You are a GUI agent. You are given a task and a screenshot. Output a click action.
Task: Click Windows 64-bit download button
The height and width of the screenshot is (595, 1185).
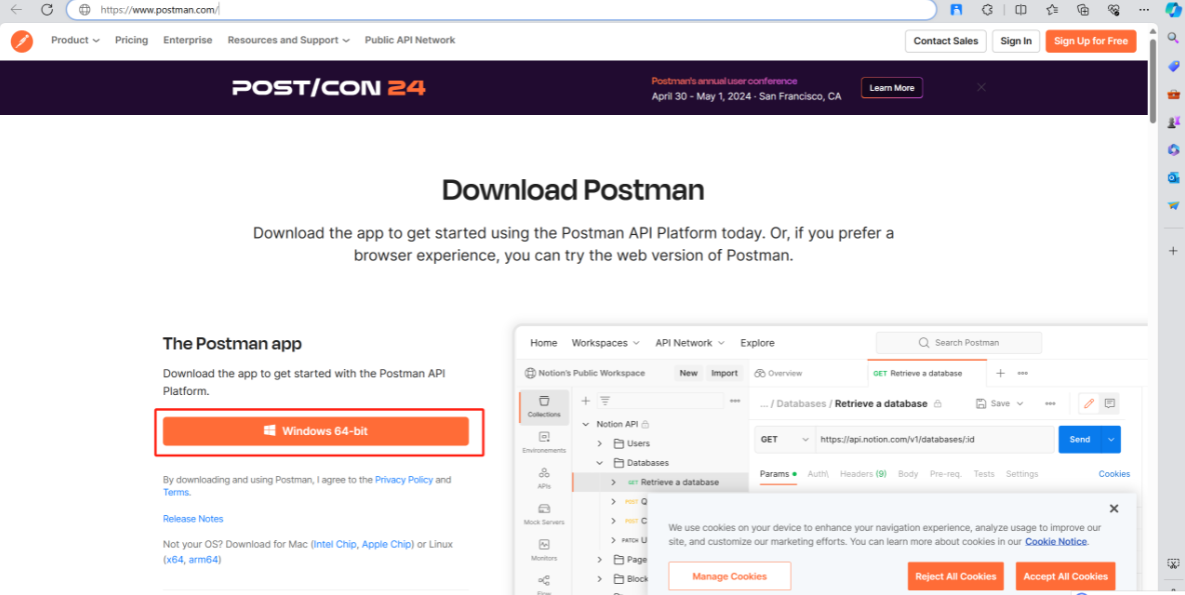click(316, 431)
